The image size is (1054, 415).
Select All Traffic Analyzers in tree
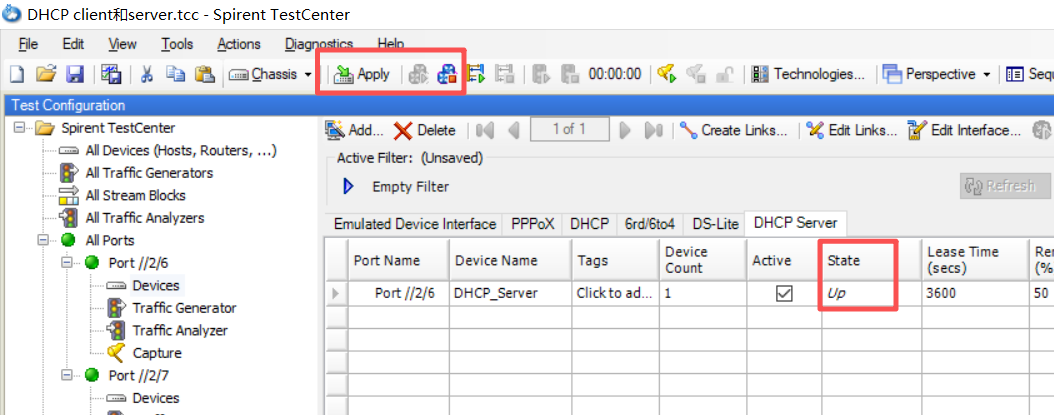tap(145, 218)
